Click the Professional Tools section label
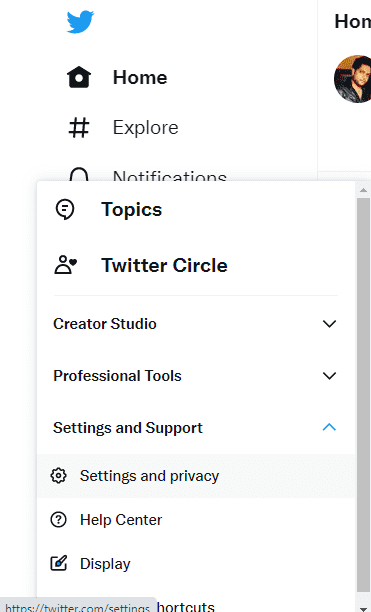 pos(117,376)
